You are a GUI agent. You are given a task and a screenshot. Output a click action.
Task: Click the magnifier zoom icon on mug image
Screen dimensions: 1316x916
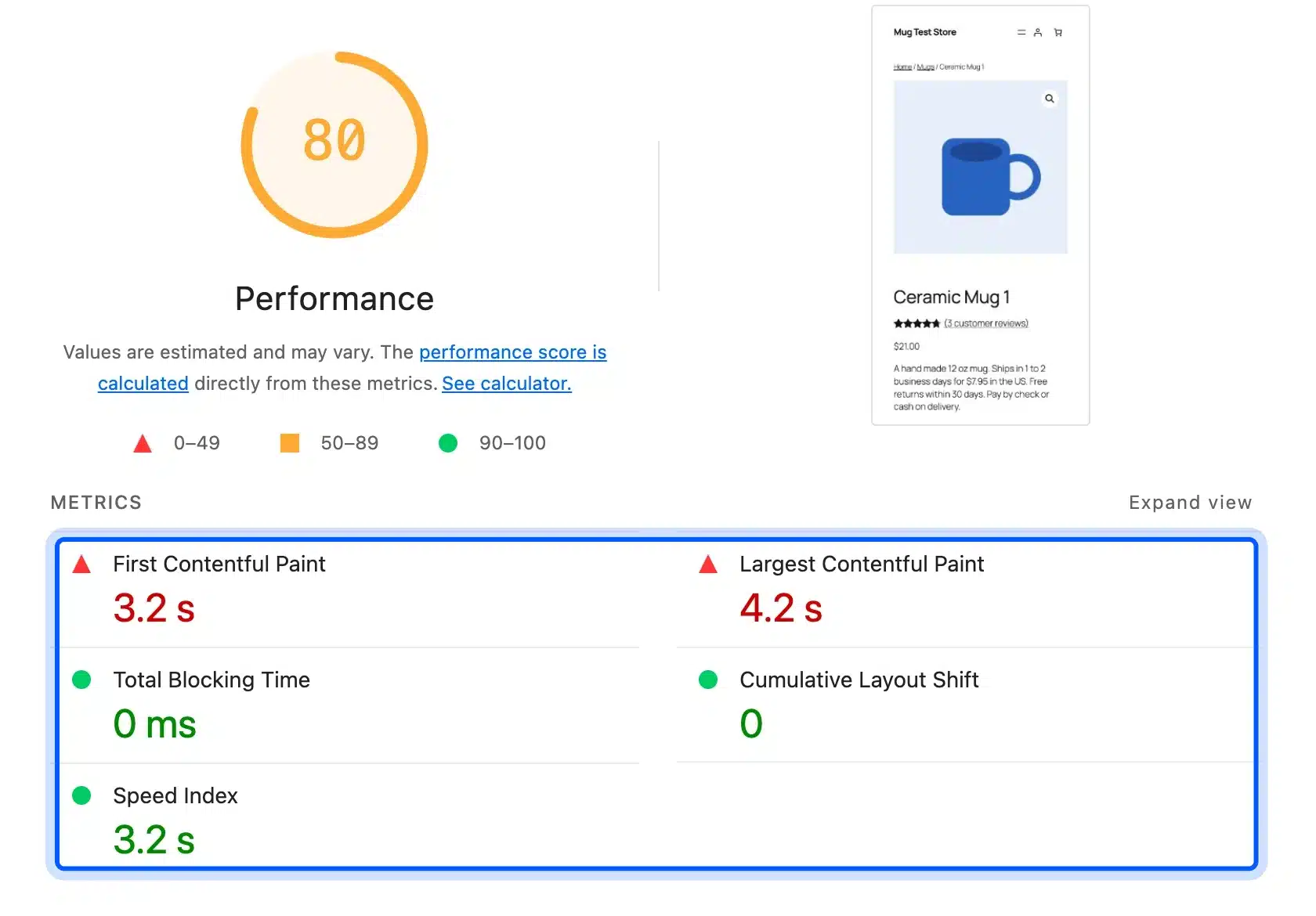pyautogui.click(x=1050, y=99)
